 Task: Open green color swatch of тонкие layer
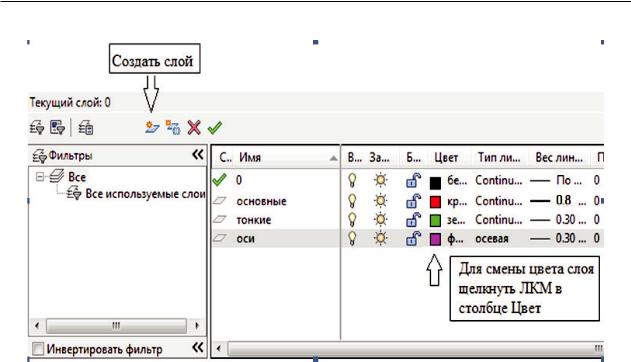point(435,220)
